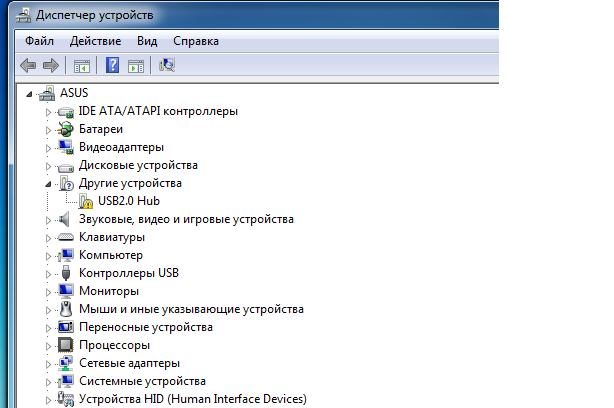
Task: Expand the Клавиатуры node
Action: [48, 238]
